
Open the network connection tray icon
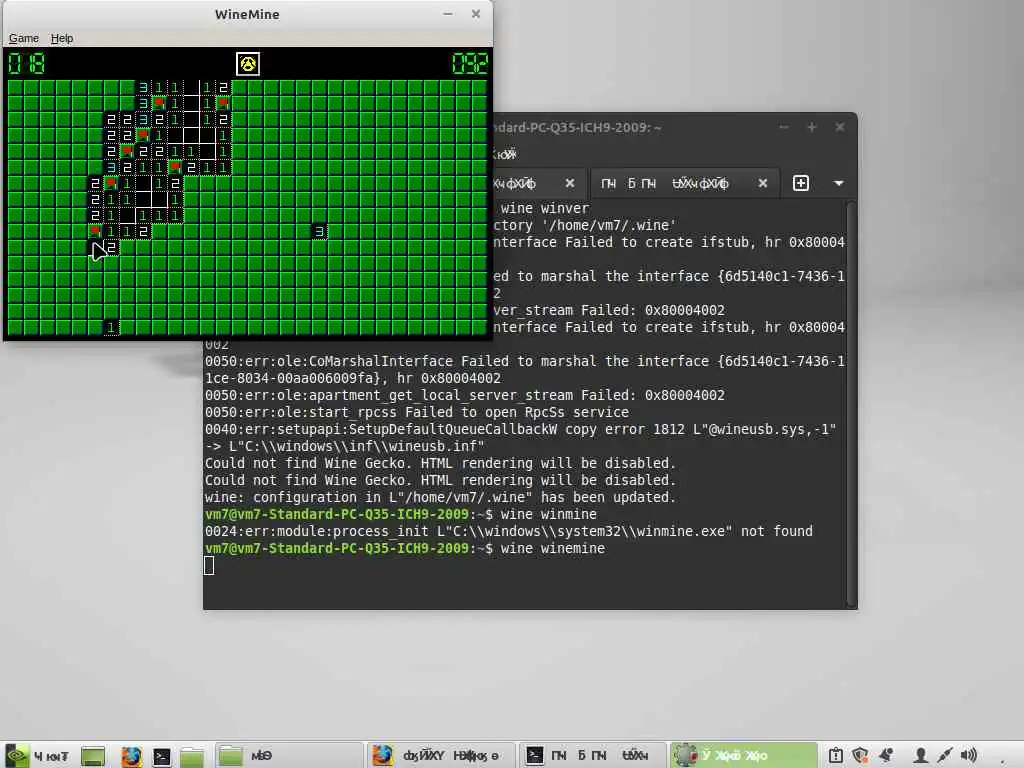coord(945,756)
